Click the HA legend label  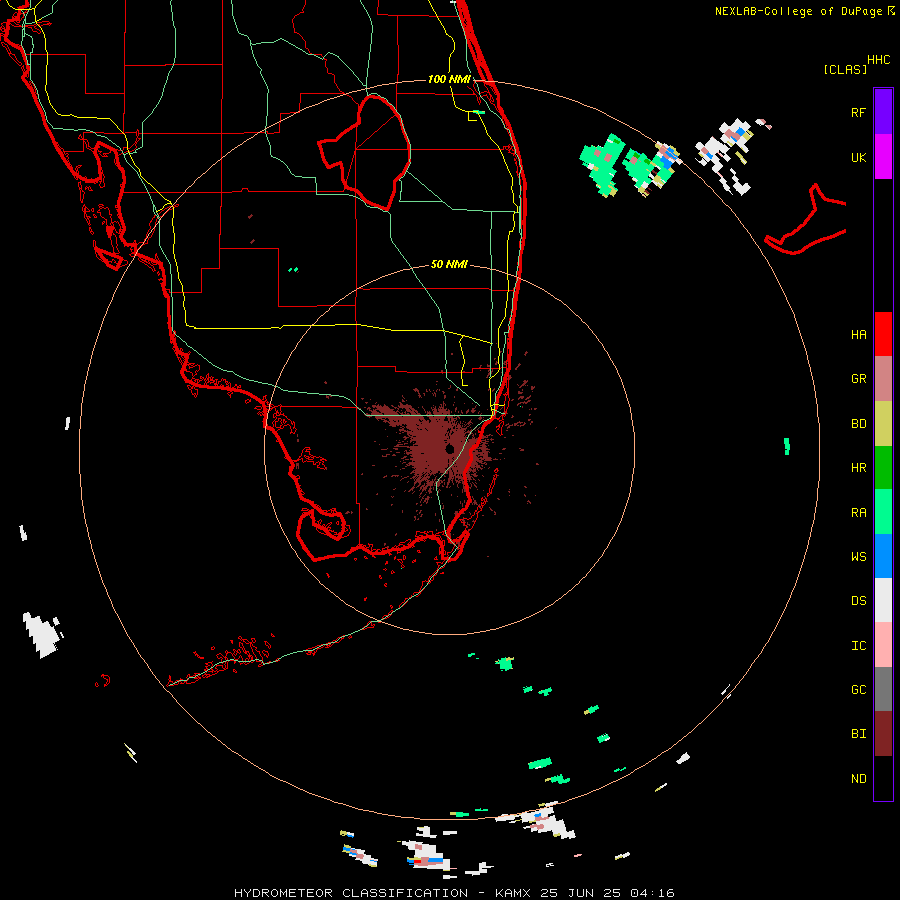(x=858, y=334)
